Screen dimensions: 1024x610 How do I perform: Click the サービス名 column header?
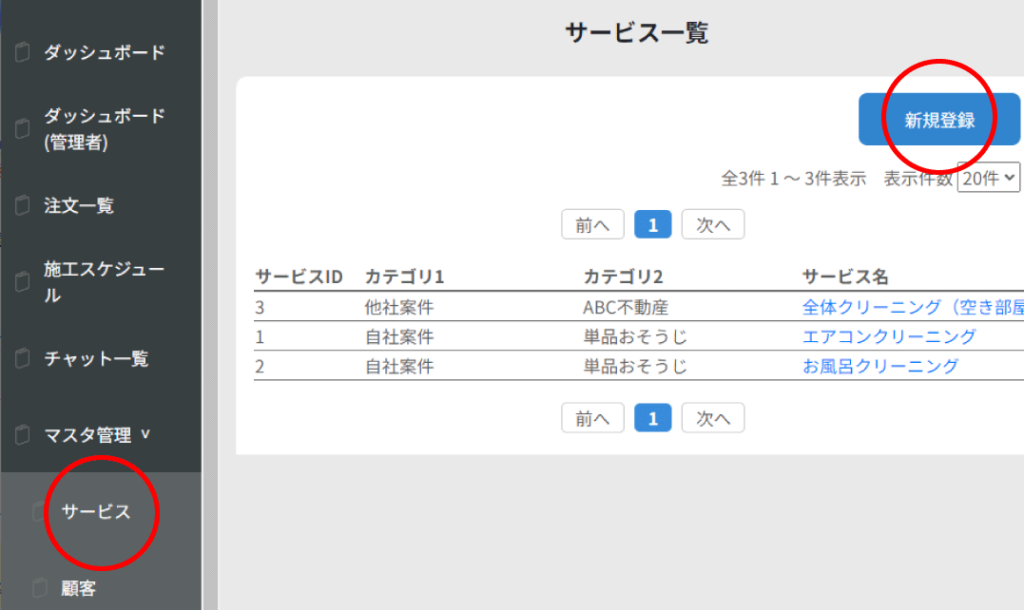[x=845, y=276]
